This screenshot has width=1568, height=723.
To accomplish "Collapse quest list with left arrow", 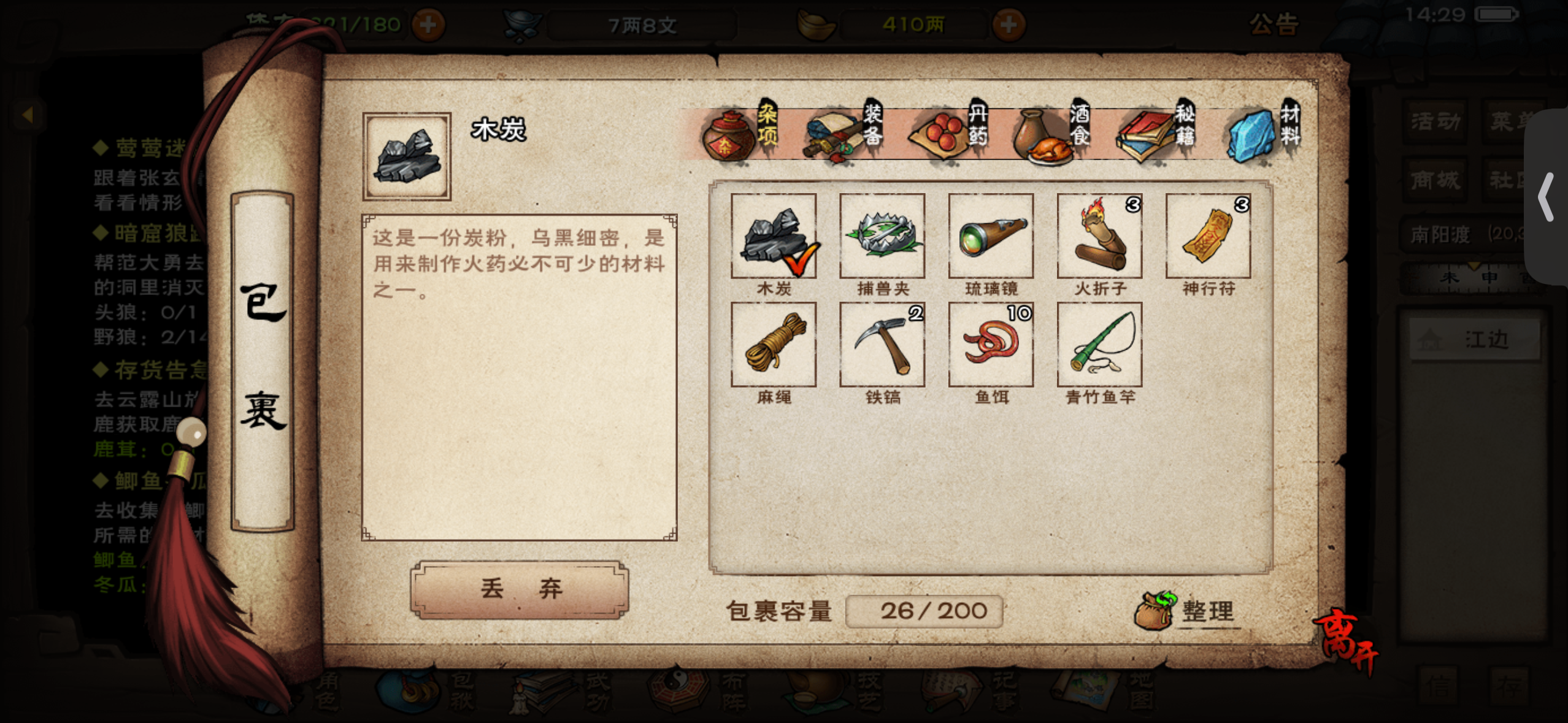I will [27, 115].
